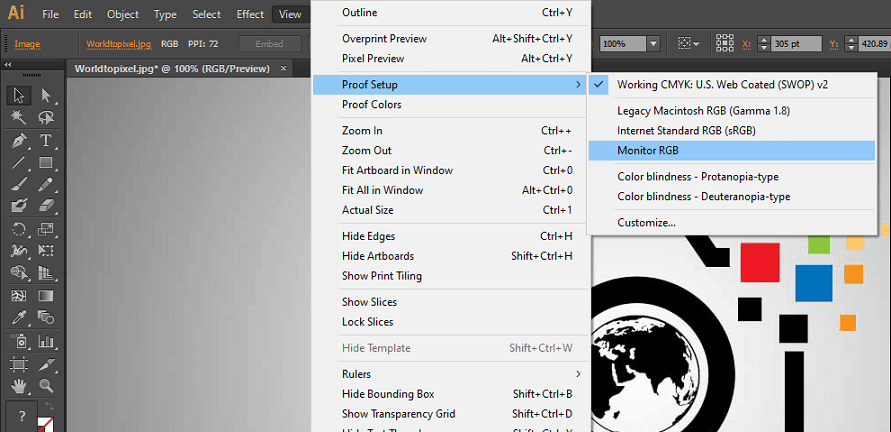Expand the Rulers submenu
Image resolution: width=891 pixels, height=432 pixels.
(x=578, y=374)
